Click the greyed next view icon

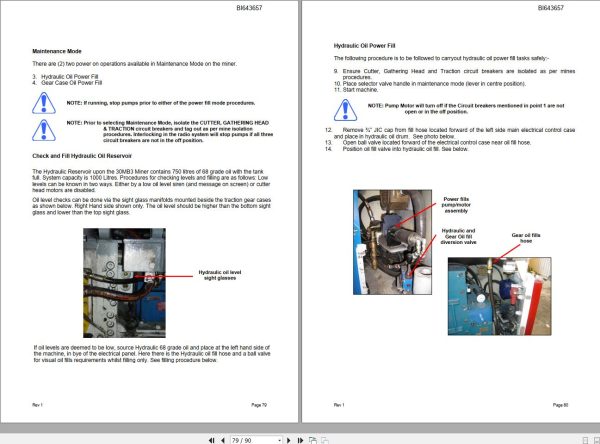325,440
